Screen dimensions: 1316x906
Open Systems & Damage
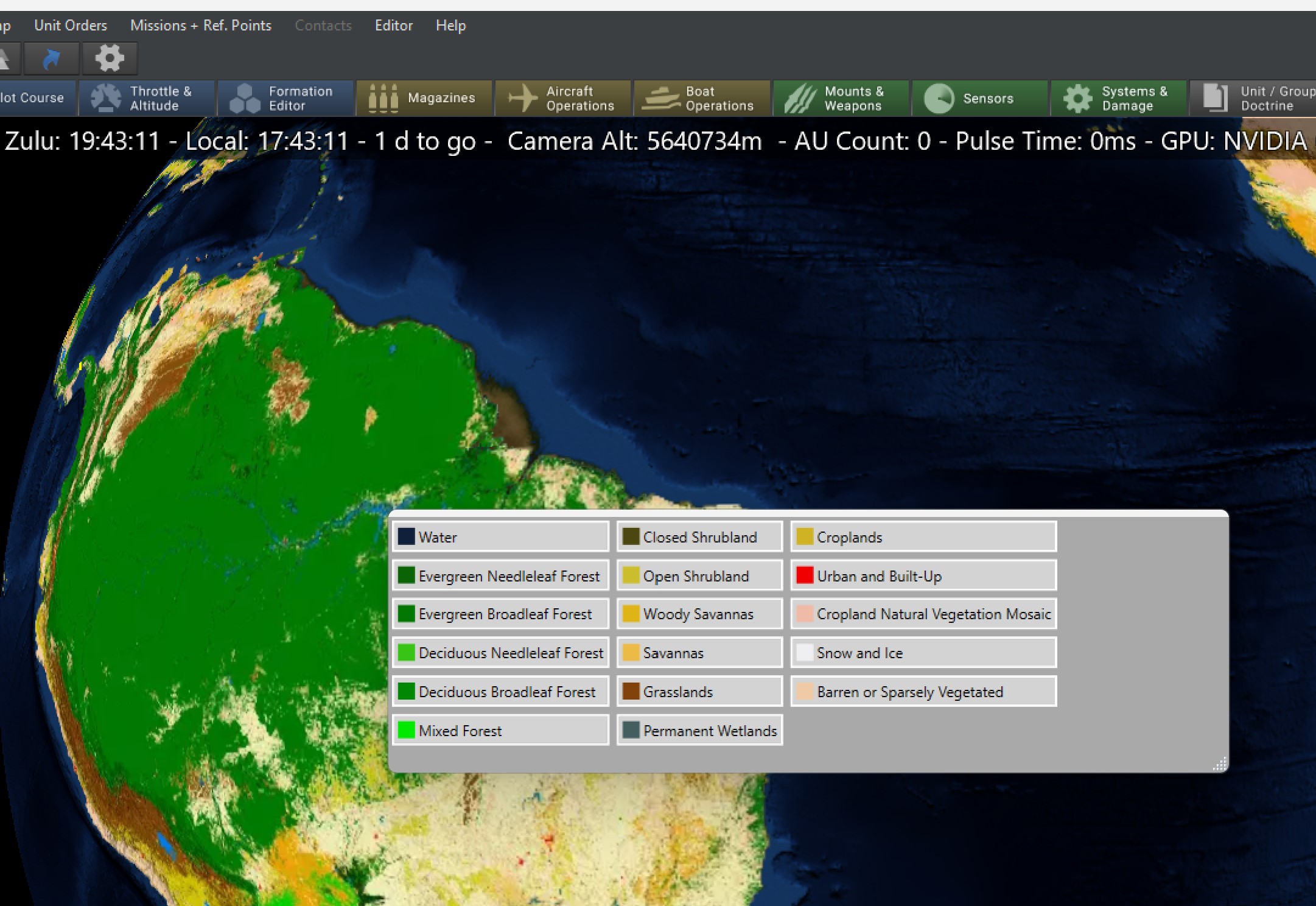tap(1118, 98)
